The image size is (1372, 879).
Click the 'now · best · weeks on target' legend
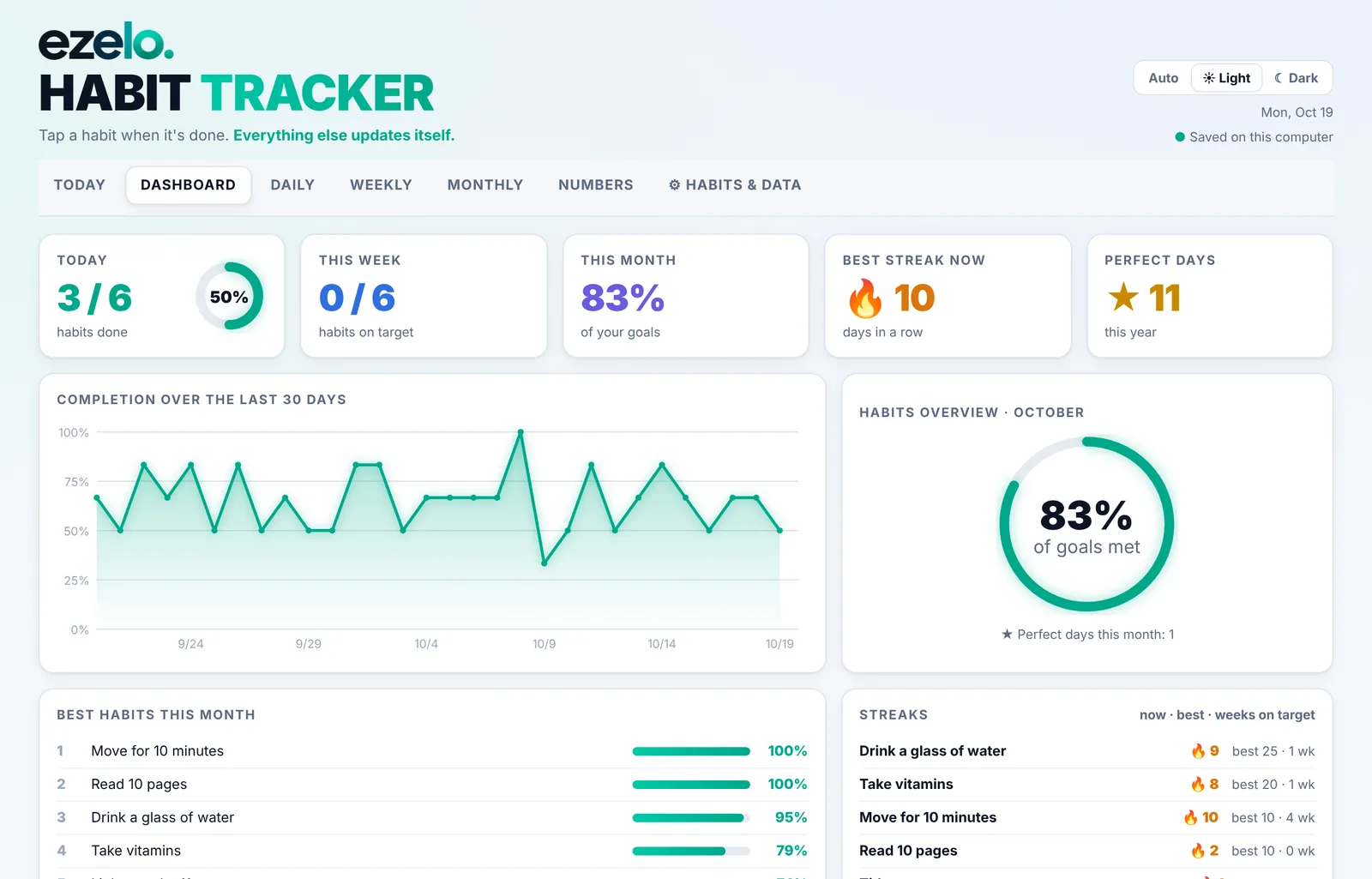(x=1227, y=715)
